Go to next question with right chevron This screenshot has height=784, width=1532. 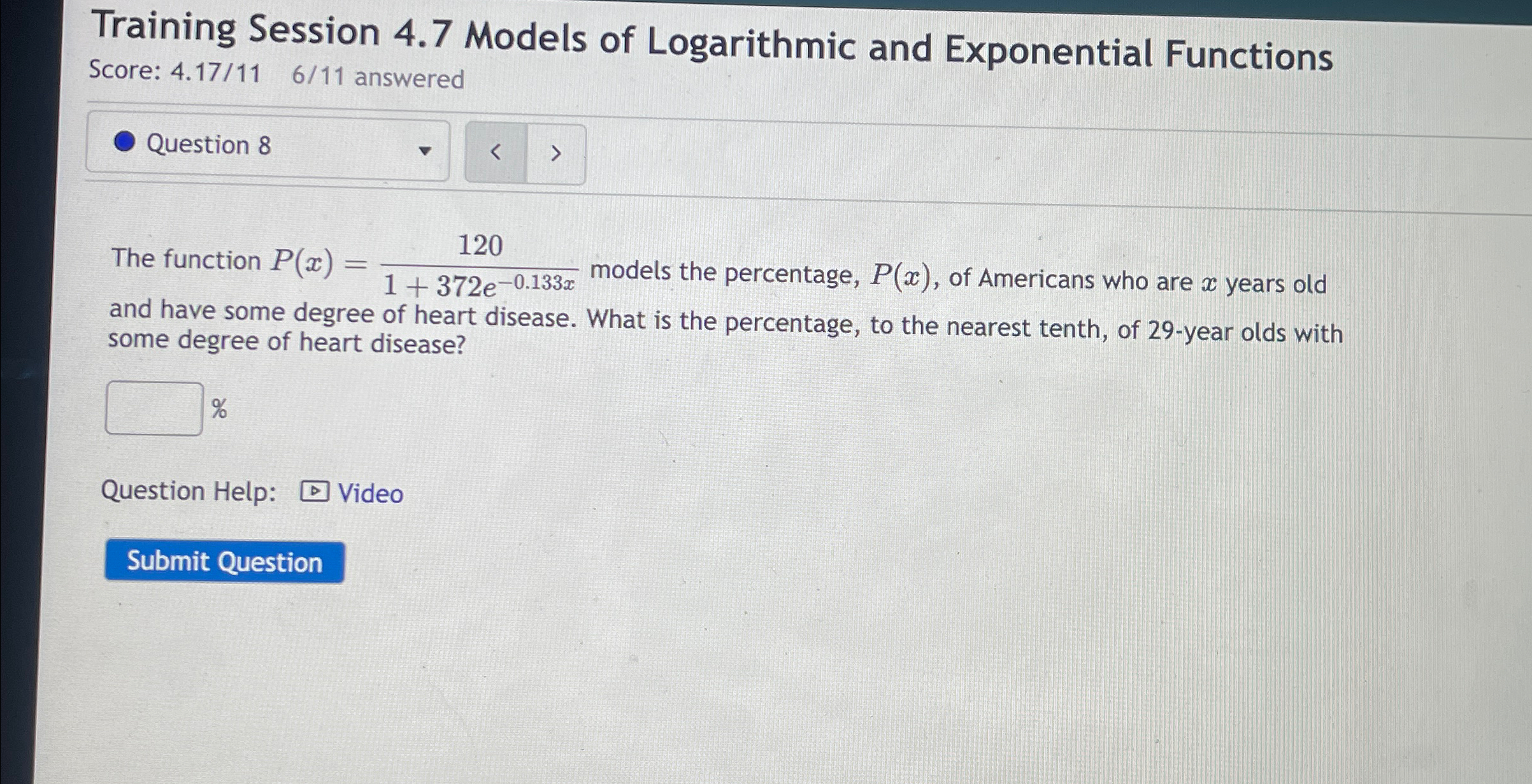(555, 153)
